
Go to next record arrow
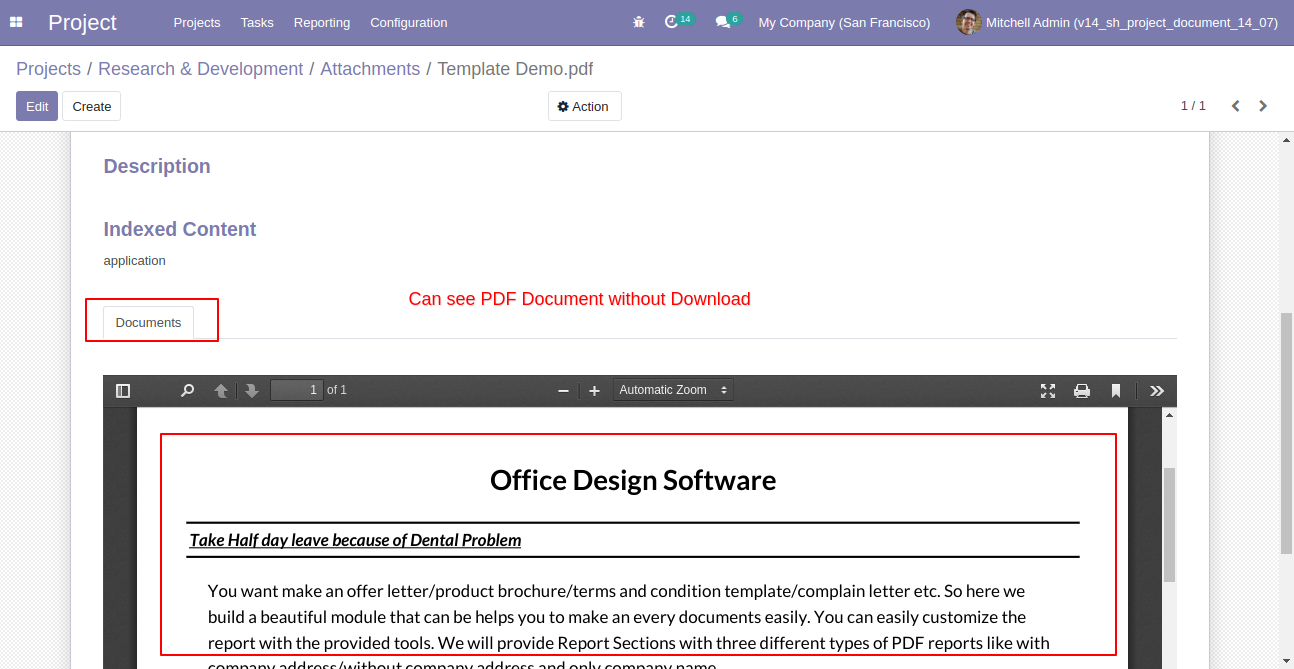pyautogui.click(x=1263, y=106)
